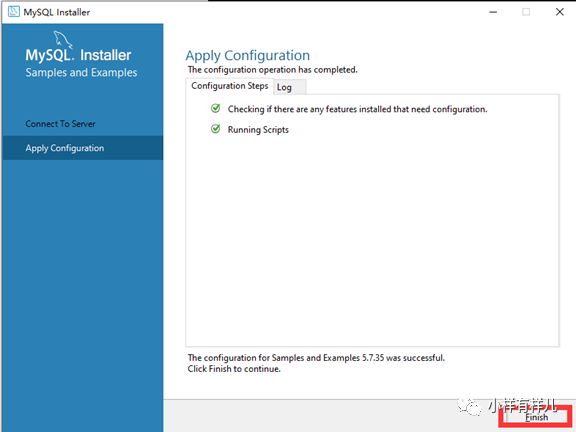
Task: Click the green check beside Running Scripts
Action: (x=216, y=129)
